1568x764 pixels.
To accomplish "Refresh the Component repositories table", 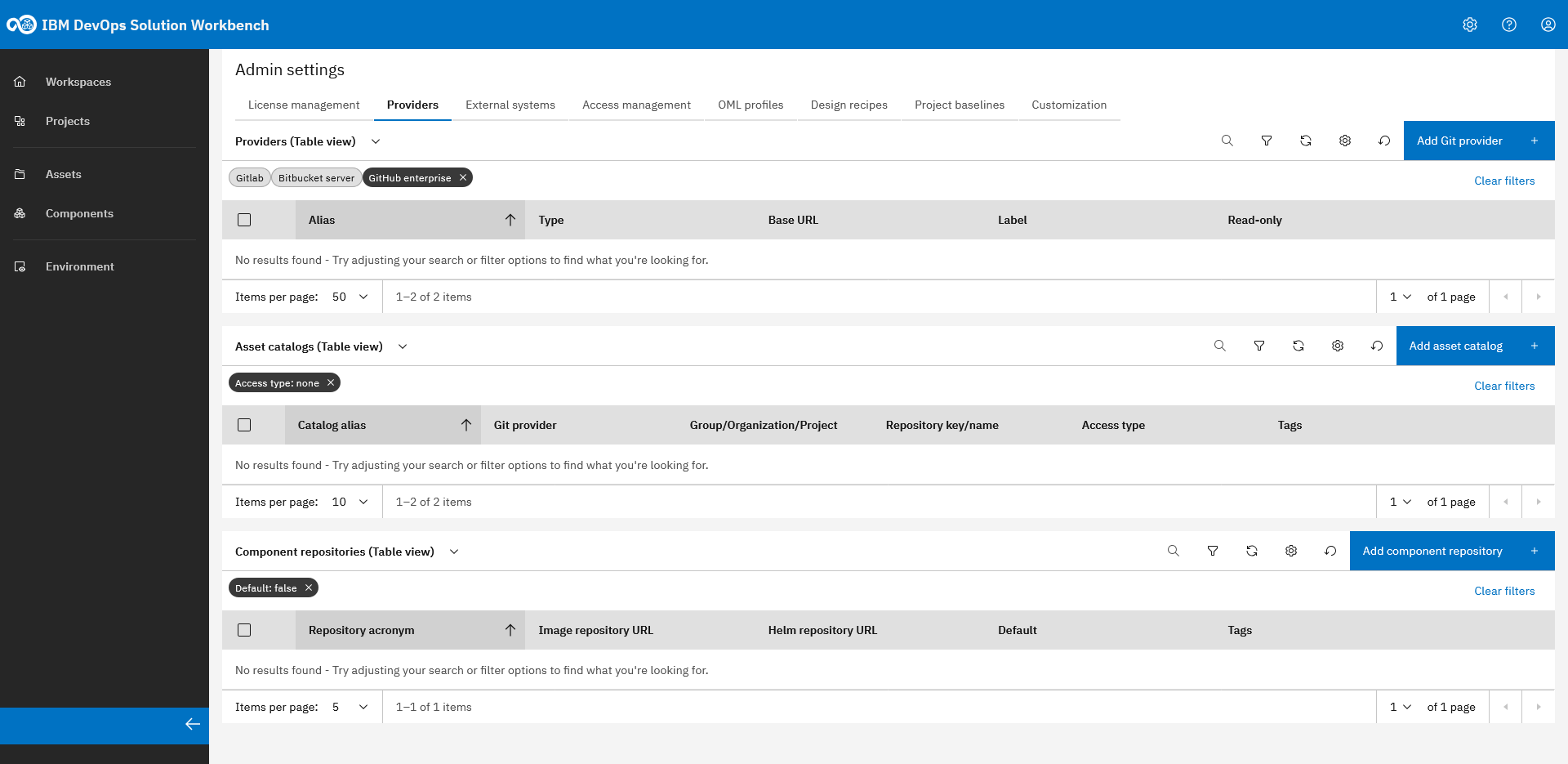I will click(x=1252, y=551).
